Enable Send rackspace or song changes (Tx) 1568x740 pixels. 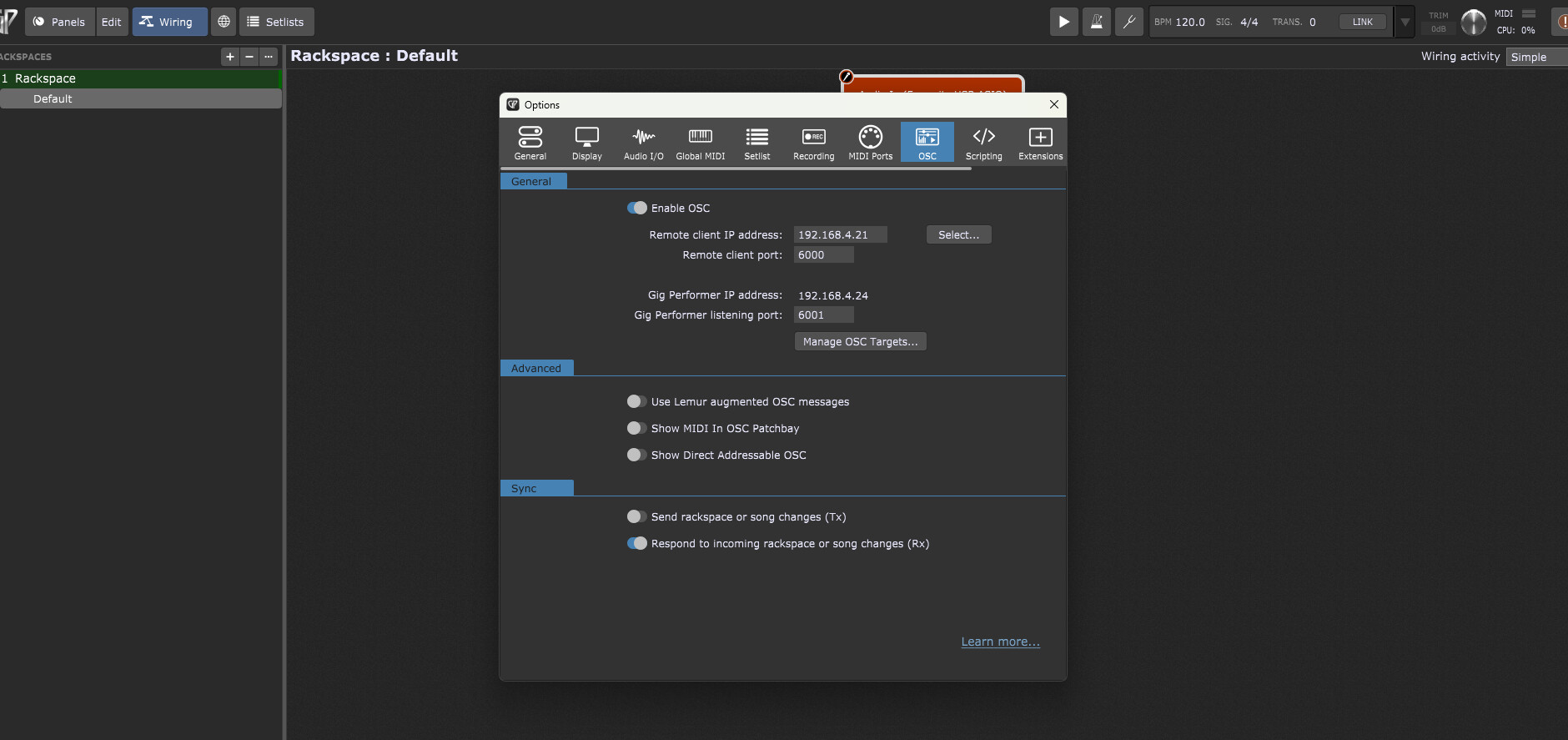(637, 516)
